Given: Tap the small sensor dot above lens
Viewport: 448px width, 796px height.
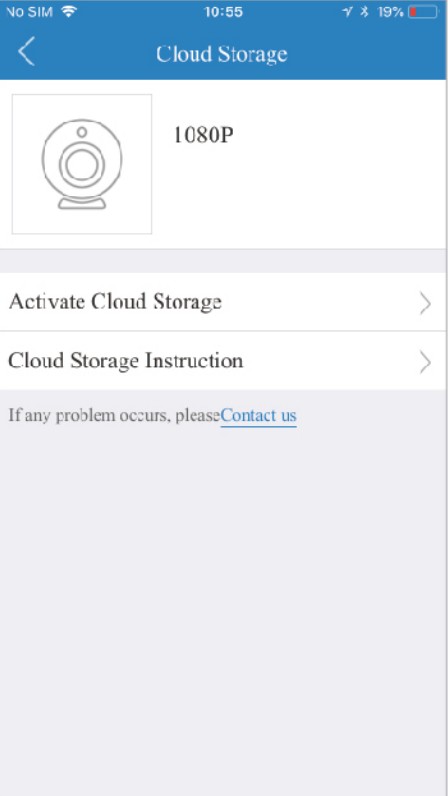Looking at the screenshot, I should (82, 132).
